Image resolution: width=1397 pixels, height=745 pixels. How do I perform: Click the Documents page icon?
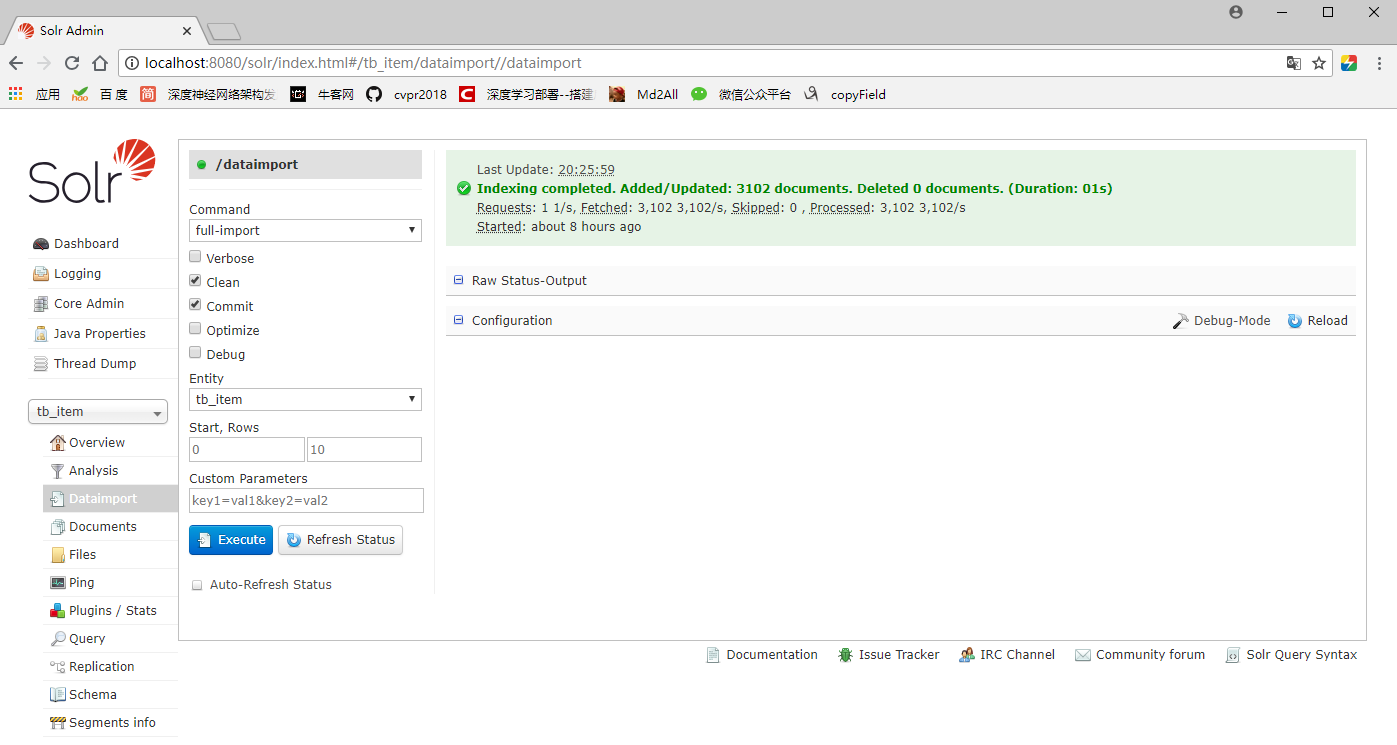(x=58, y=526)
